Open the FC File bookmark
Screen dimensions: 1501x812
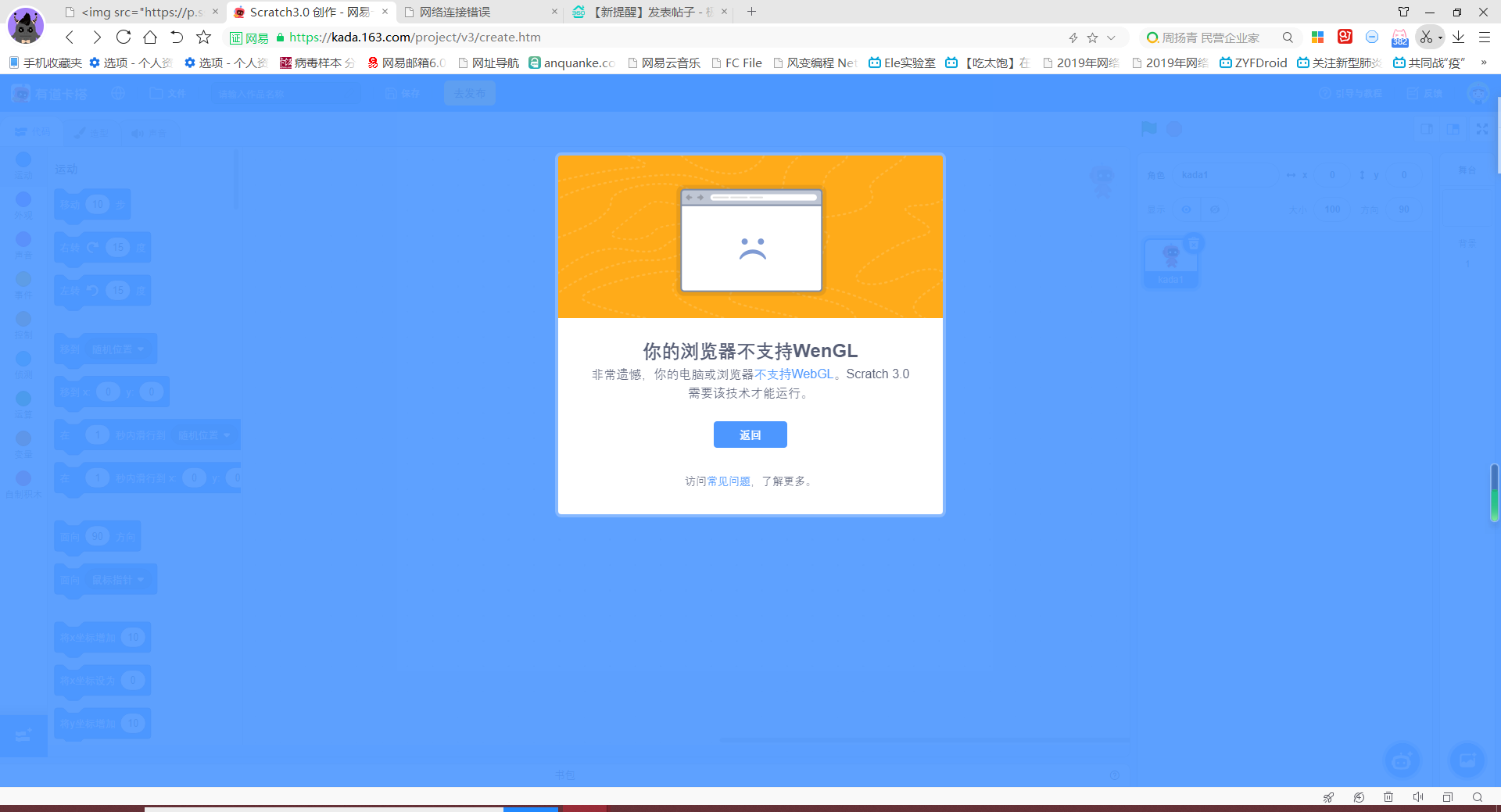pos(737,63)
